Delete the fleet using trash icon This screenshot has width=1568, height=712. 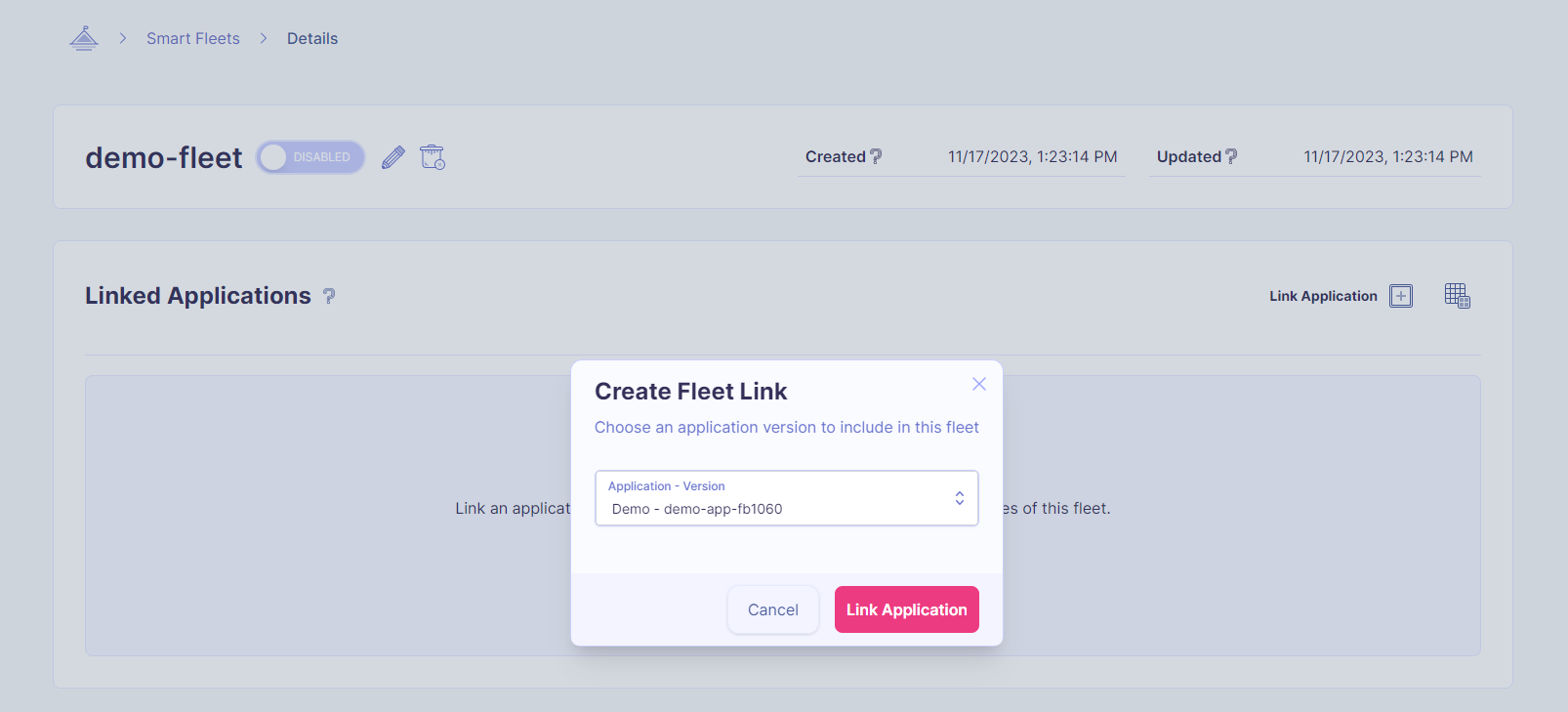[x=433, y=157]
